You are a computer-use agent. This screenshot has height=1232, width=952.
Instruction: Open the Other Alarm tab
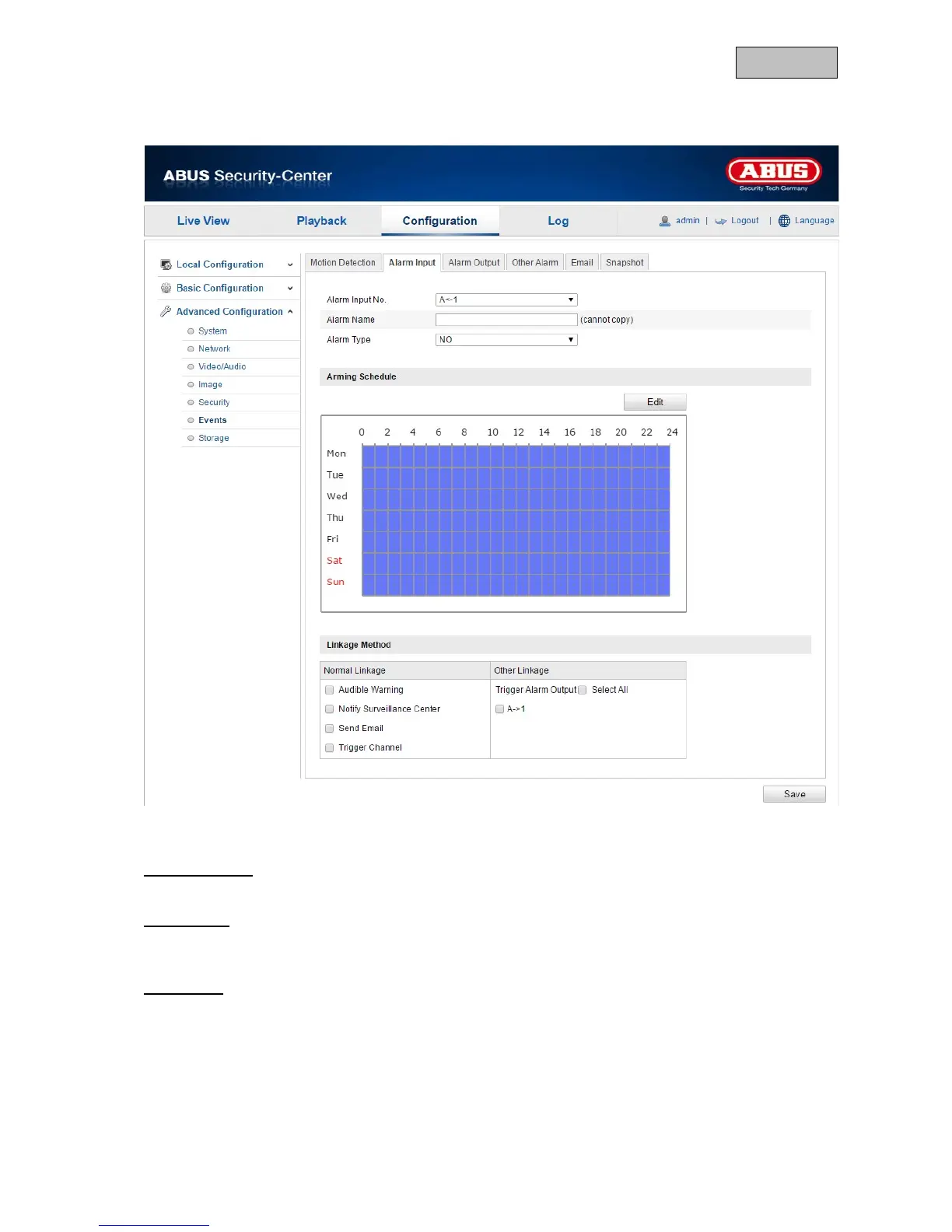(535, 263)
